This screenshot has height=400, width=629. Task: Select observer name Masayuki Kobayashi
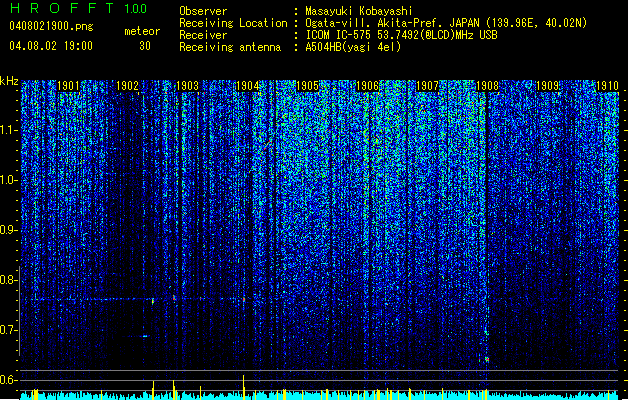[359, 11]
